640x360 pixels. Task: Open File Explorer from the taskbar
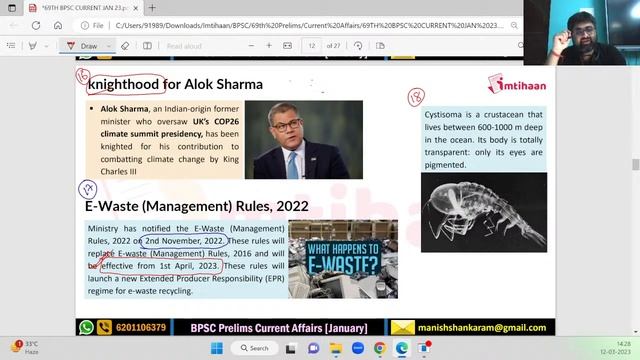click(336, 348)
